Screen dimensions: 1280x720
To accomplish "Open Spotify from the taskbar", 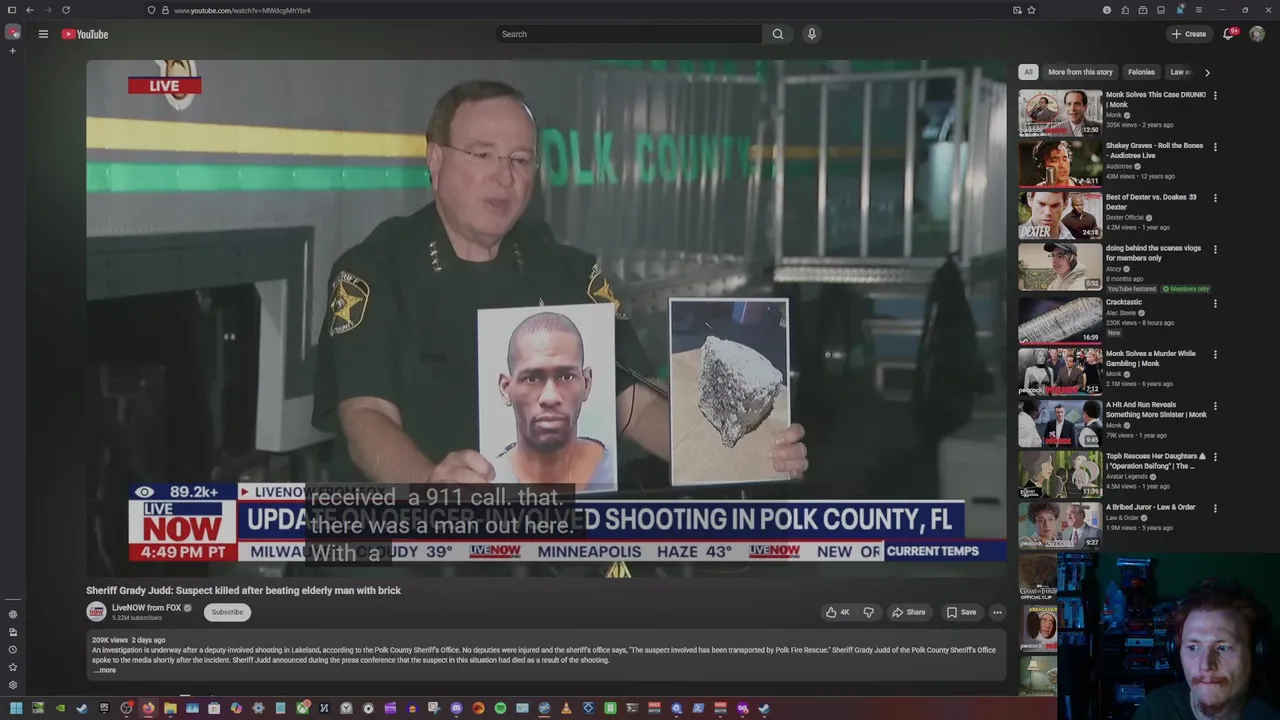I will click(500, 708).
